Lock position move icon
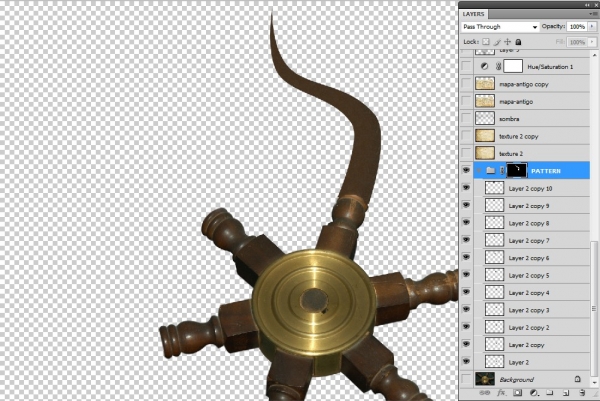Image resolution: width=600 pixels, height=401 pixels. click(x=508, y=42)
